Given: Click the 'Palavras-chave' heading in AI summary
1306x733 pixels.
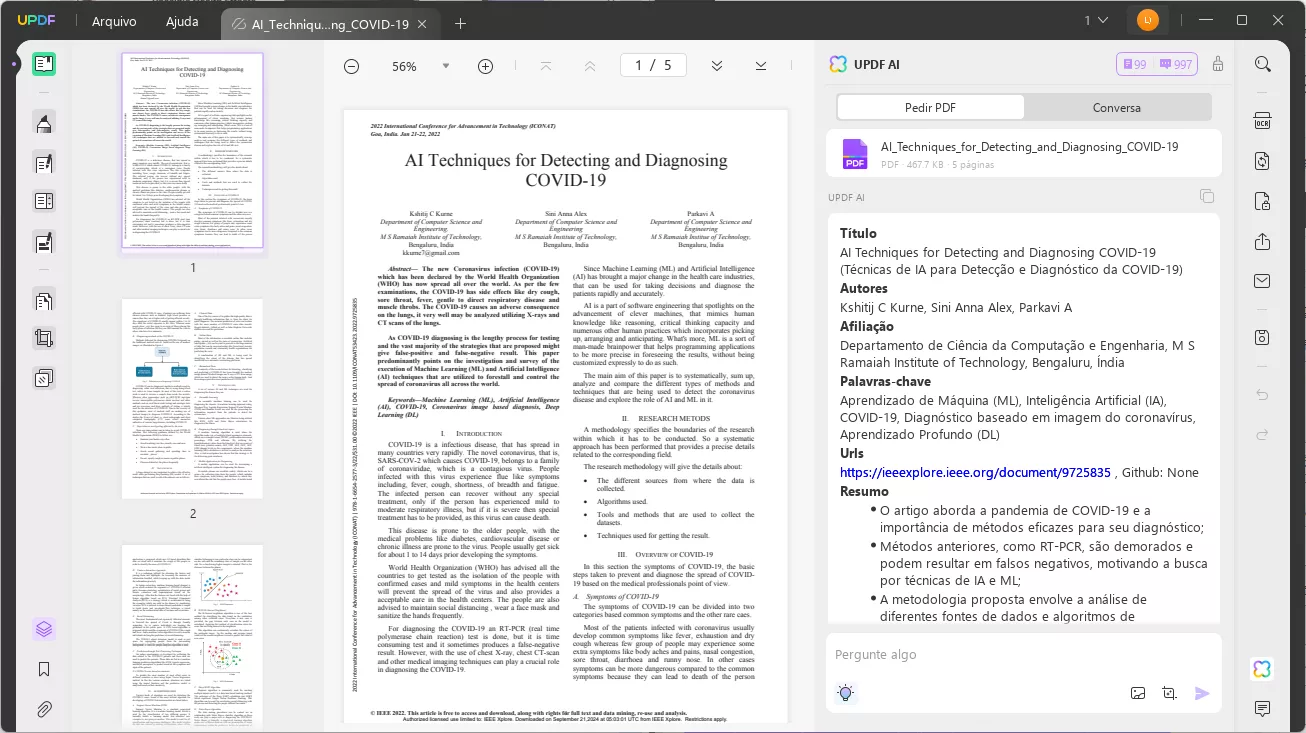Looking at the screenshot, I should [885, 381].
